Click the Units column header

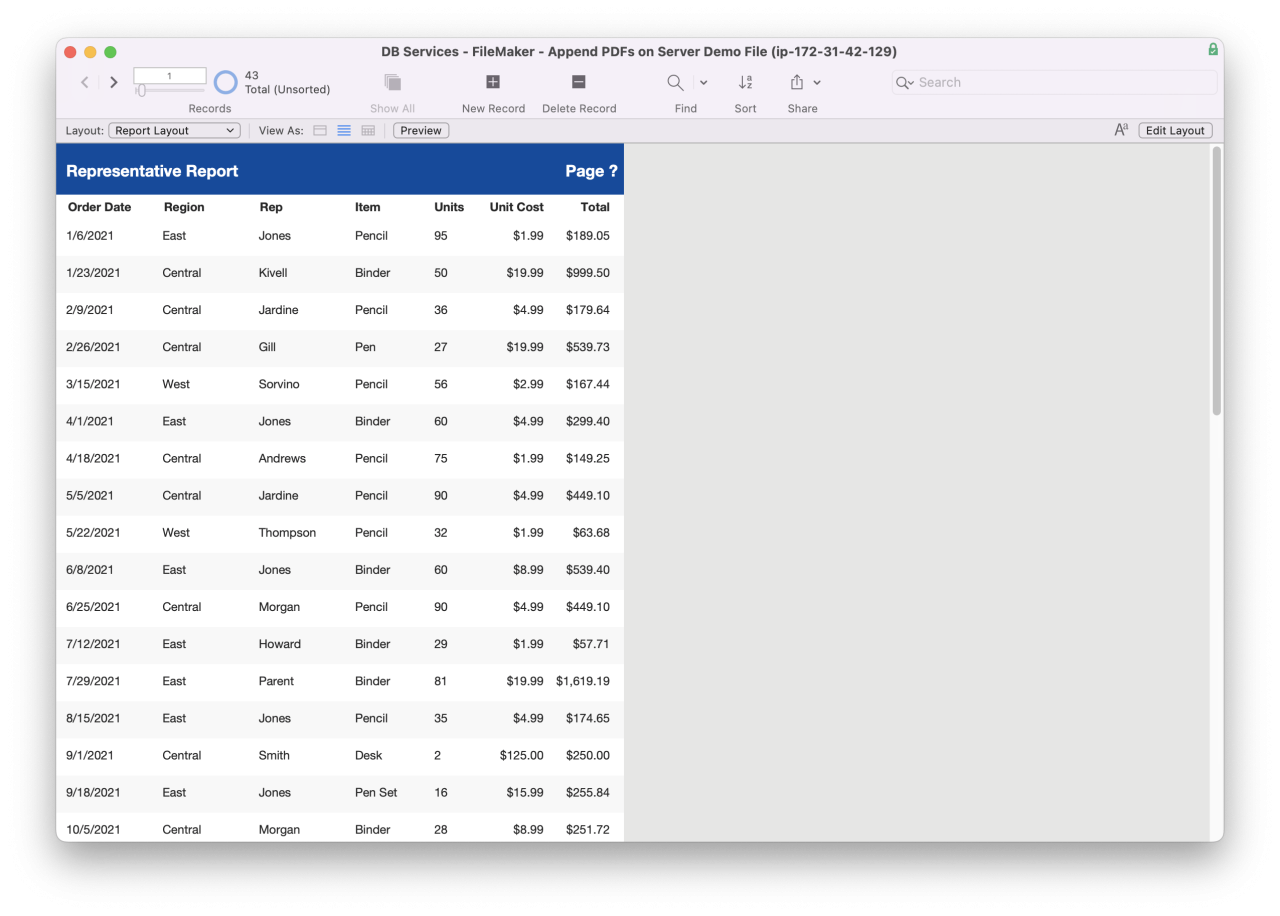449,207
